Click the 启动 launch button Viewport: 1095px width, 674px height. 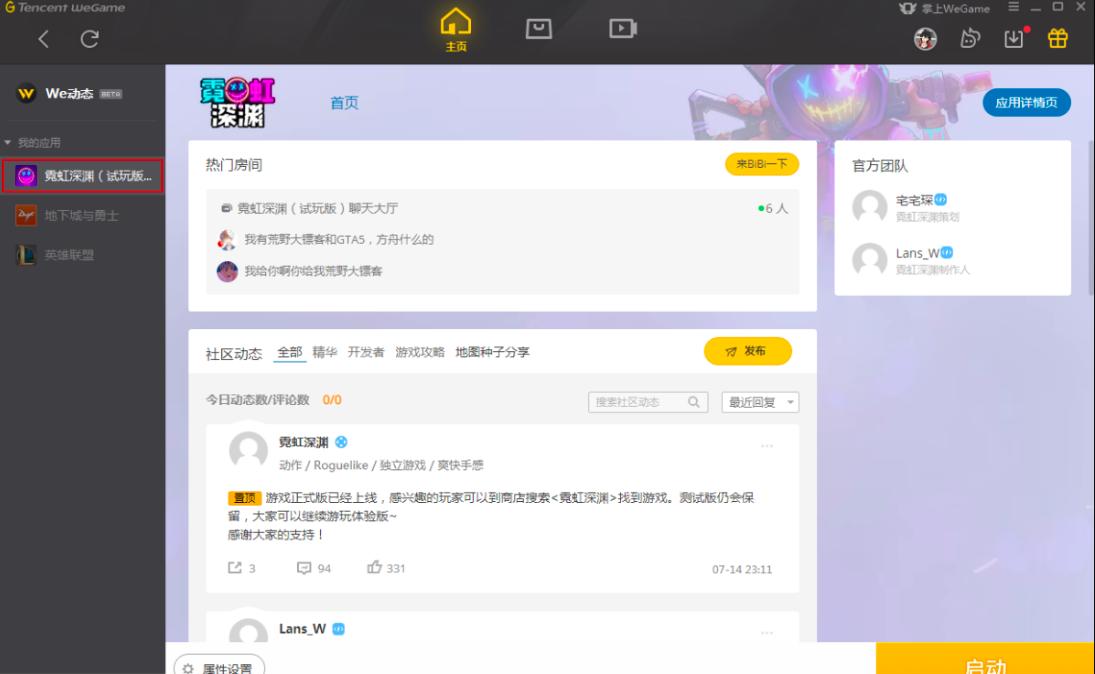(x=984, y=662)
